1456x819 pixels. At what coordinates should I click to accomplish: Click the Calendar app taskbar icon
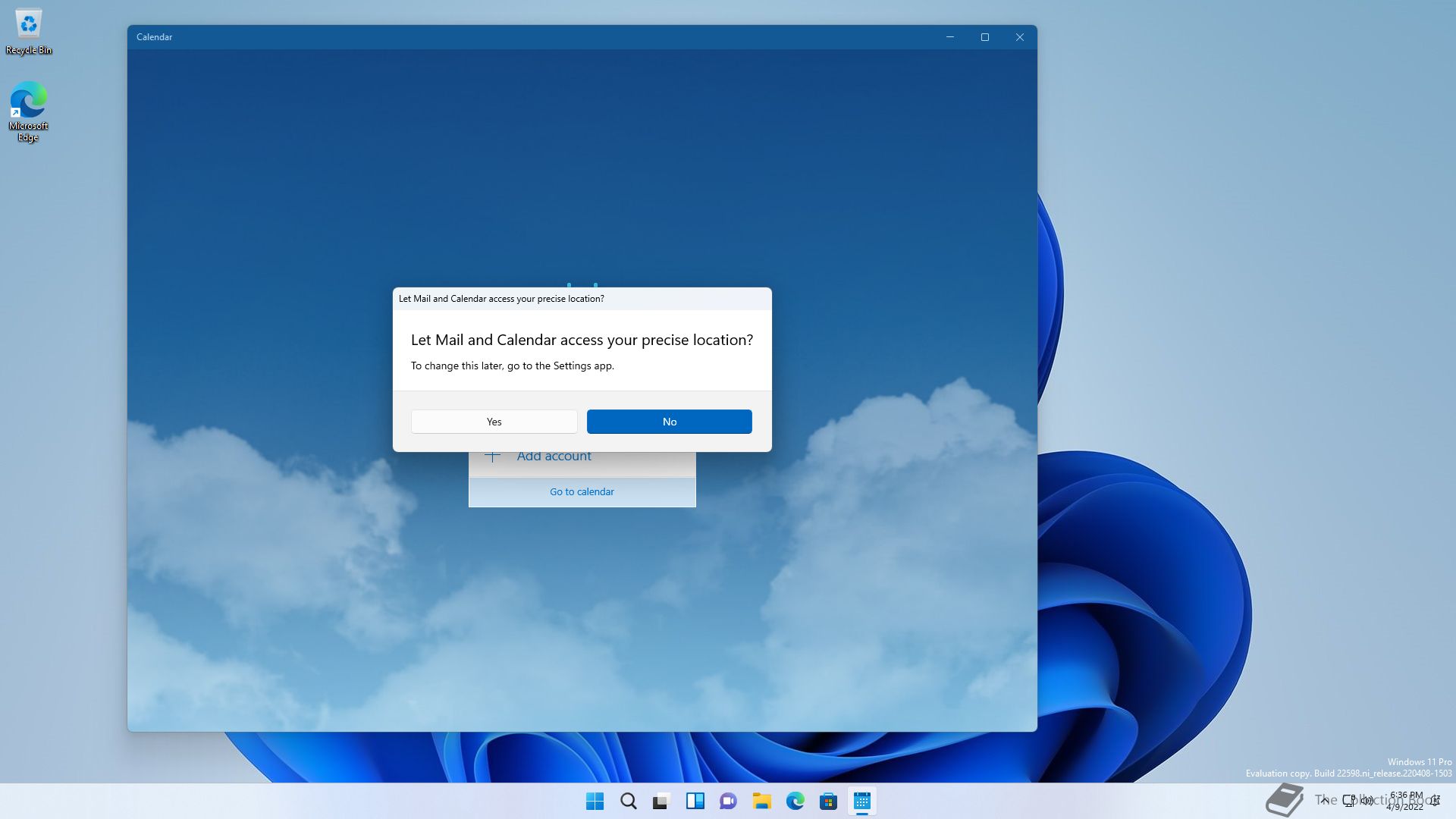861,801
